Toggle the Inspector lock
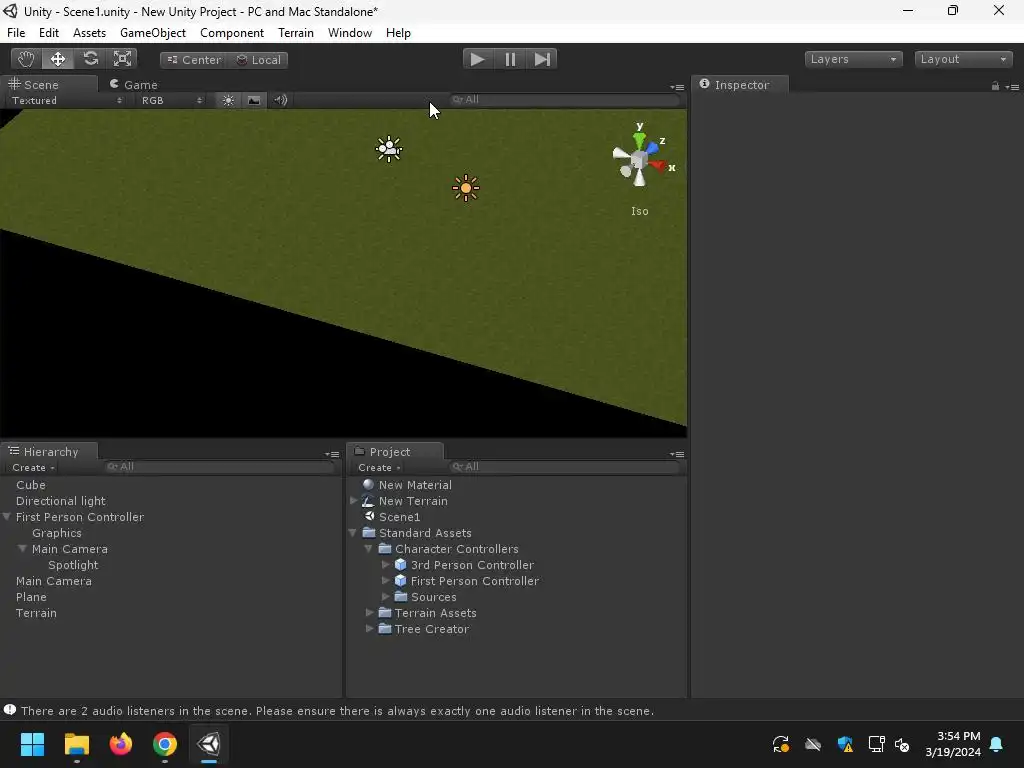The height and width of the screenshot is (768, 1024). point(995,86)
